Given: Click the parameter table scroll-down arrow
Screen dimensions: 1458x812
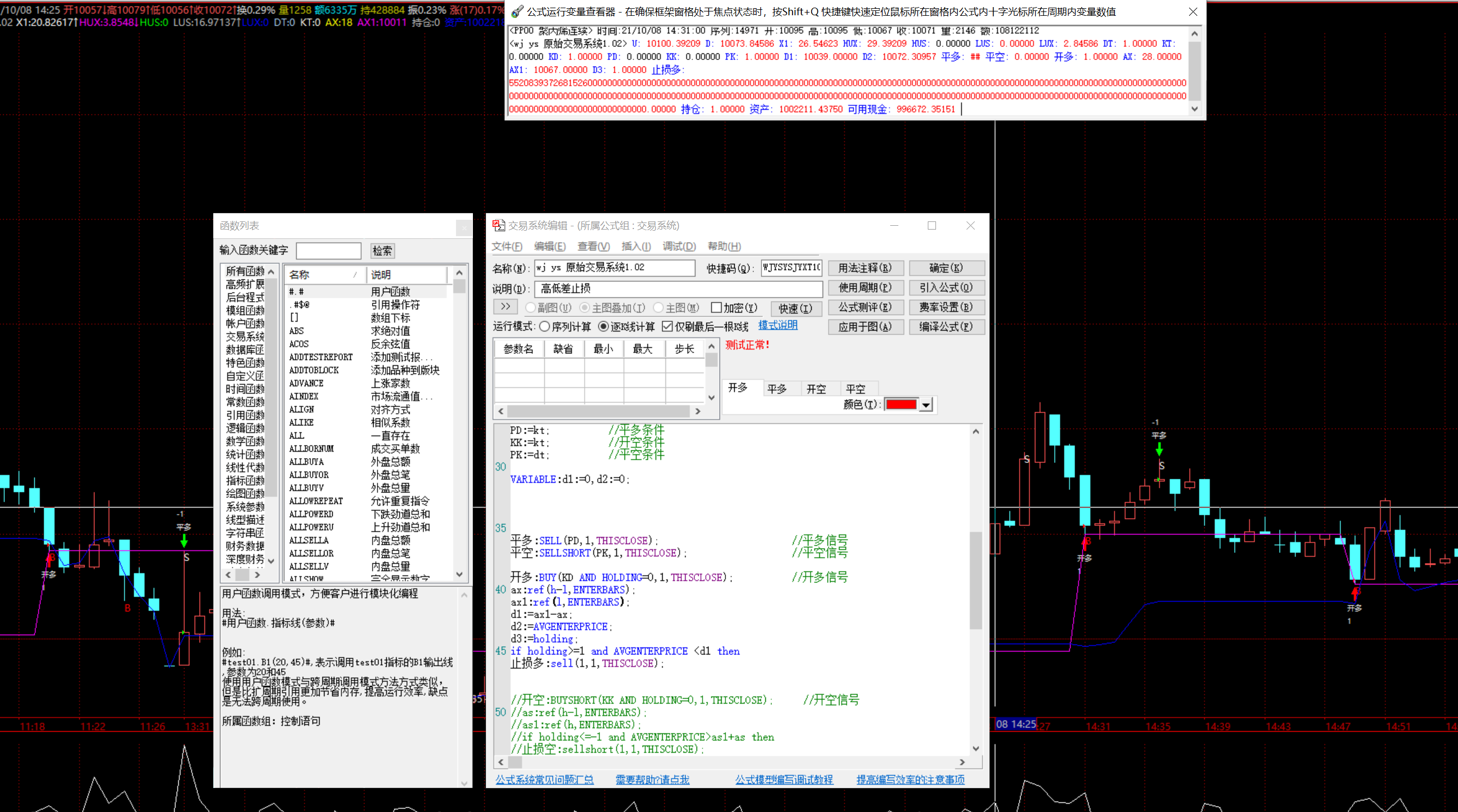Looking at the screenshot, I should pos(711,396).
